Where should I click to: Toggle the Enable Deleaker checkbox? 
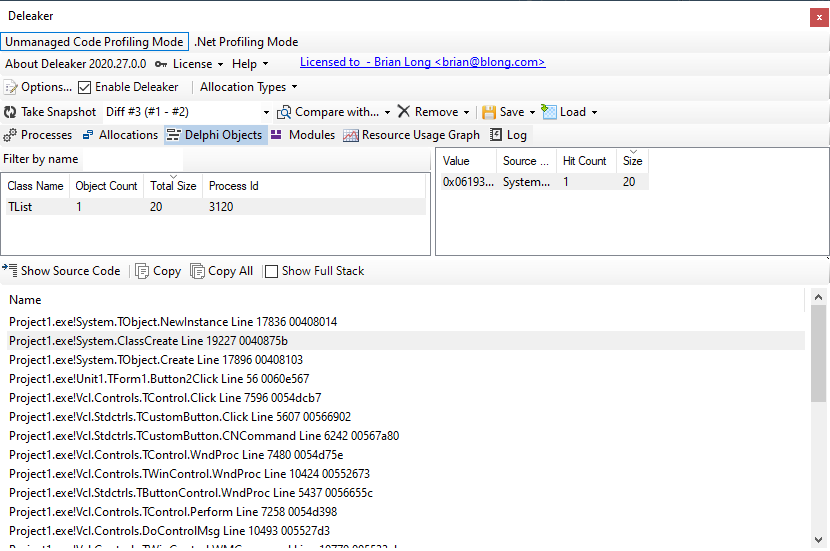point(84,87)
